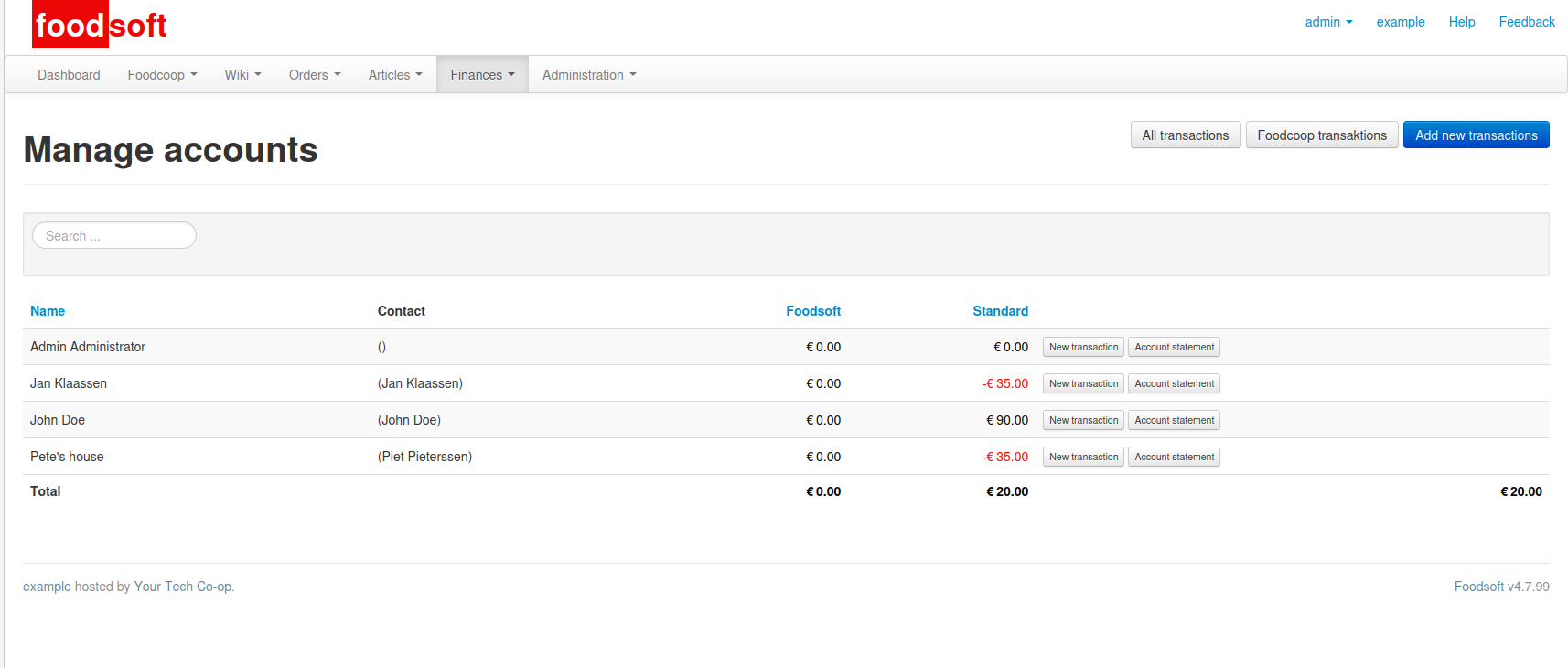The width and height of the screenshot is (1568, 668).
Task: Open the Wiki menu
Action: pos(242,75)
